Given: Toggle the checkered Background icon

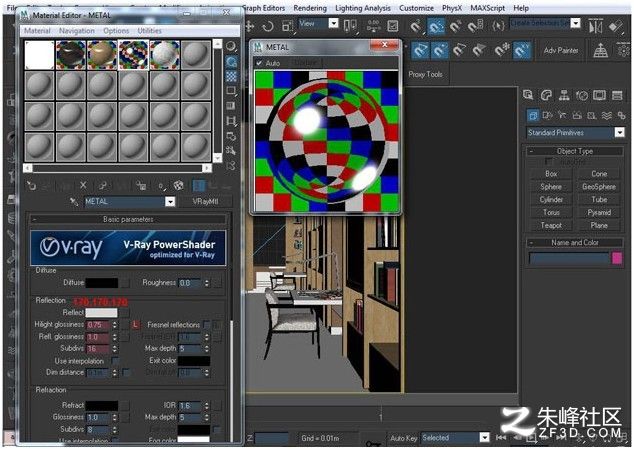Looking at the screenshot, I should [231, 76].
